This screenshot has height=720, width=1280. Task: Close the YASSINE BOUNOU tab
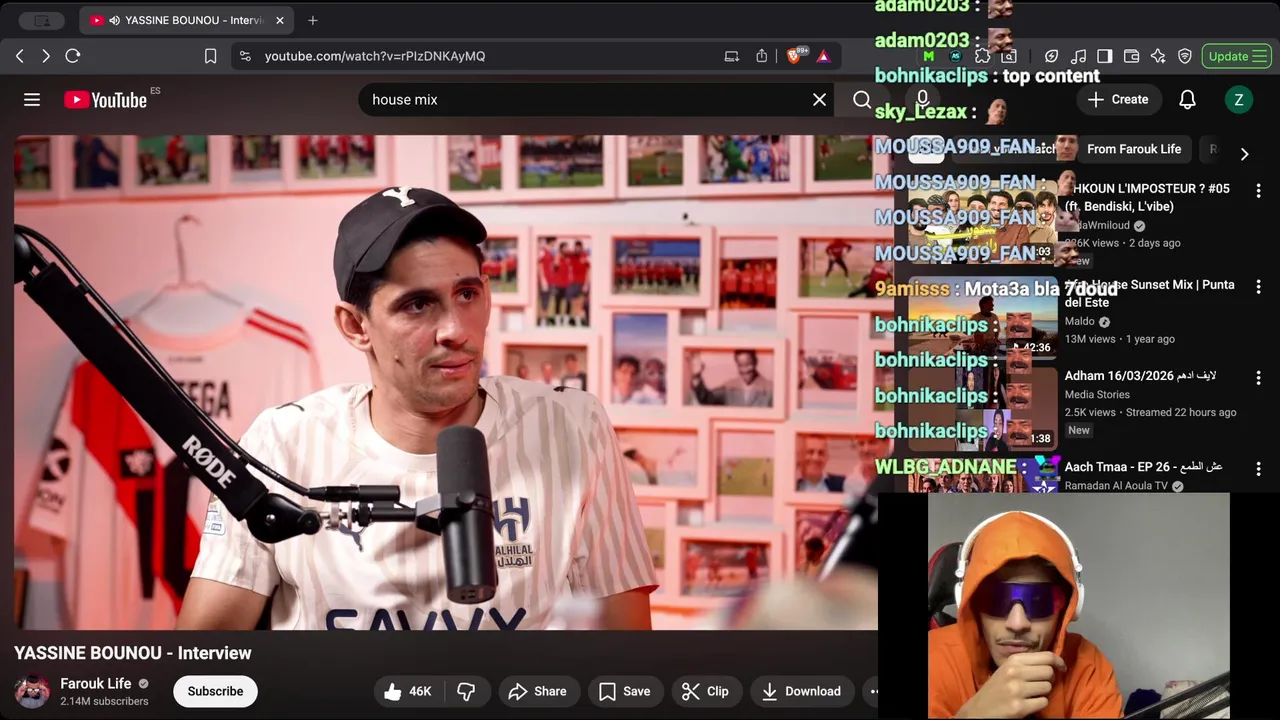pyautogui.click(x=280, y=20)
